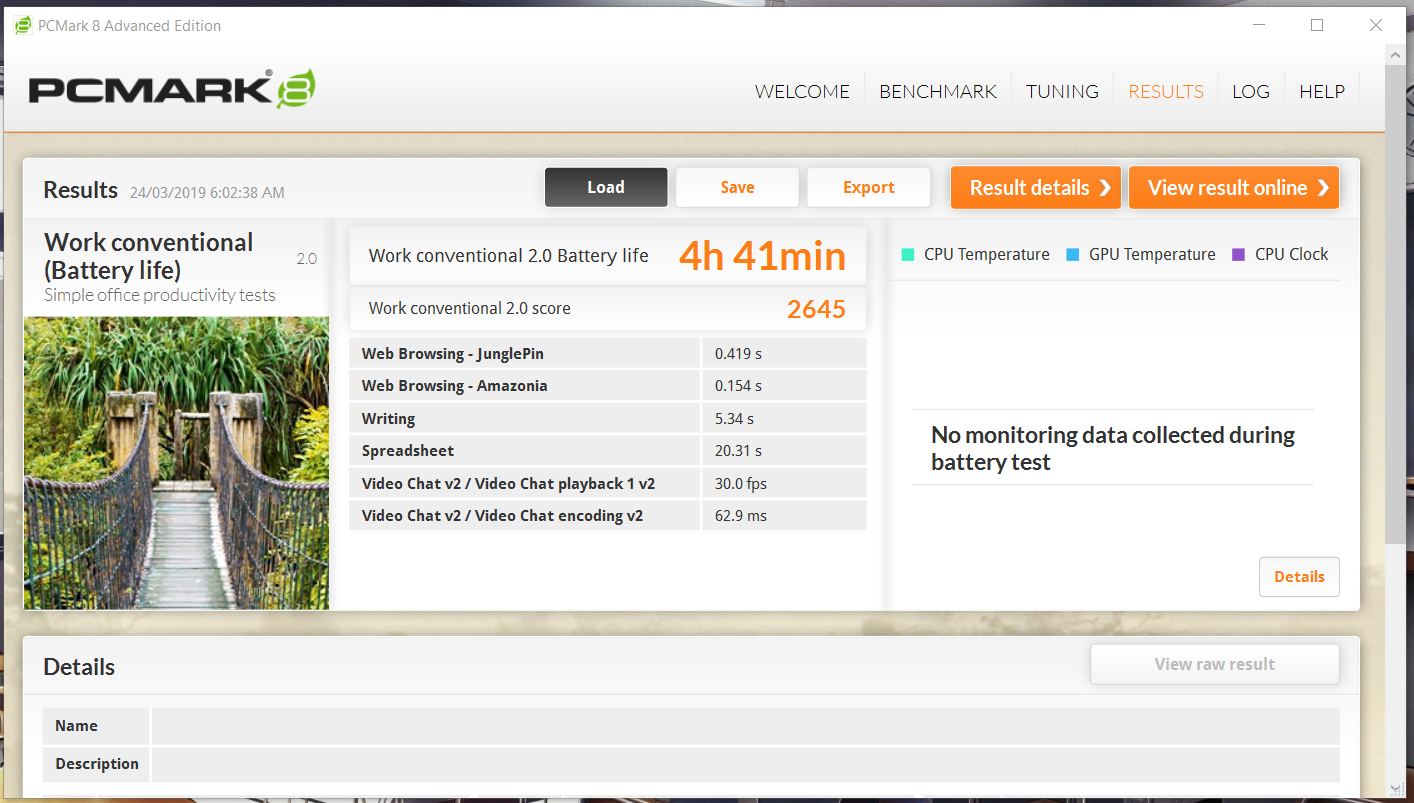This screenshot has height=803, width=1414.
Task: Select the RESULTS tab
Action: coord(1166,91)
